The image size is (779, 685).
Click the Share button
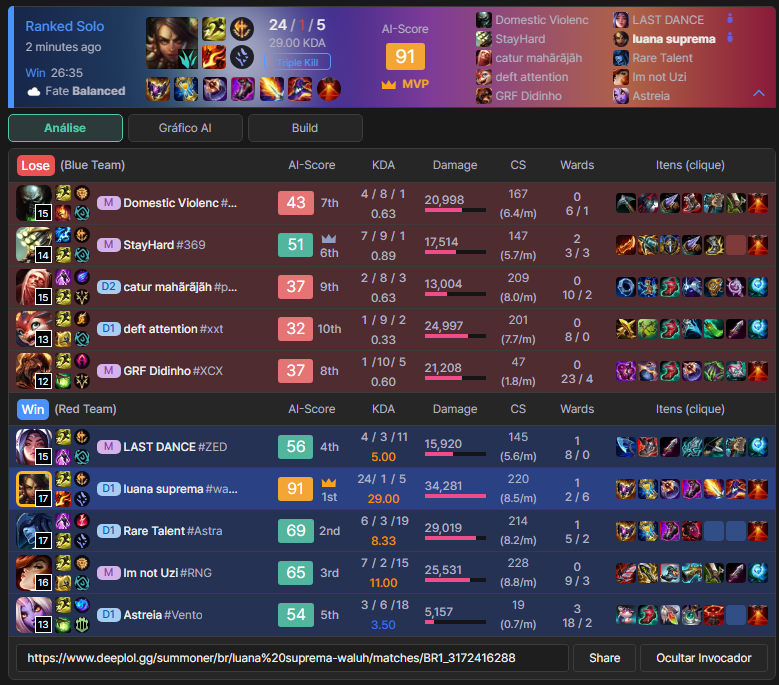[605, 658]
